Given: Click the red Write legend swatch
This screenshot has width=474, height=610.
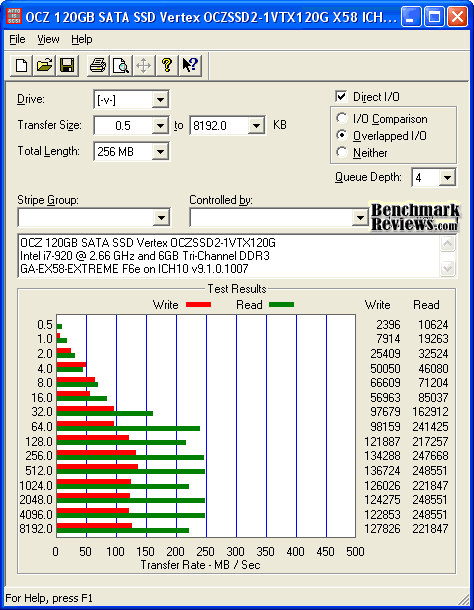Looking at the screenshot, I should pyautogui.click(x=198, y=305).
